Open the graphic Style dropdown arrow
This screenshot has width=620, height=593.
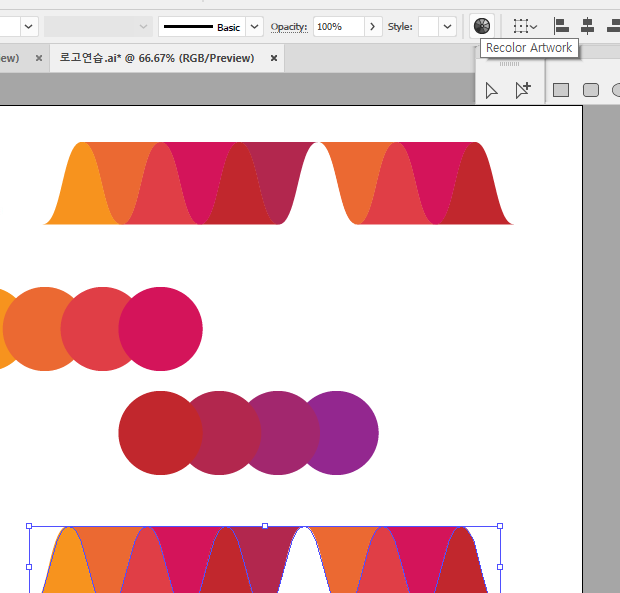click(x=447, y=26)
